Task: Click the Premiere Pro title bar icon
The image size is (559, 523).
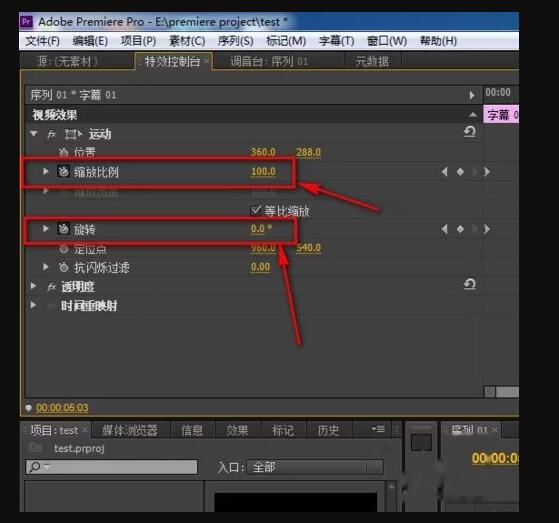Action: pyautogui.click(x=26, y=21)
